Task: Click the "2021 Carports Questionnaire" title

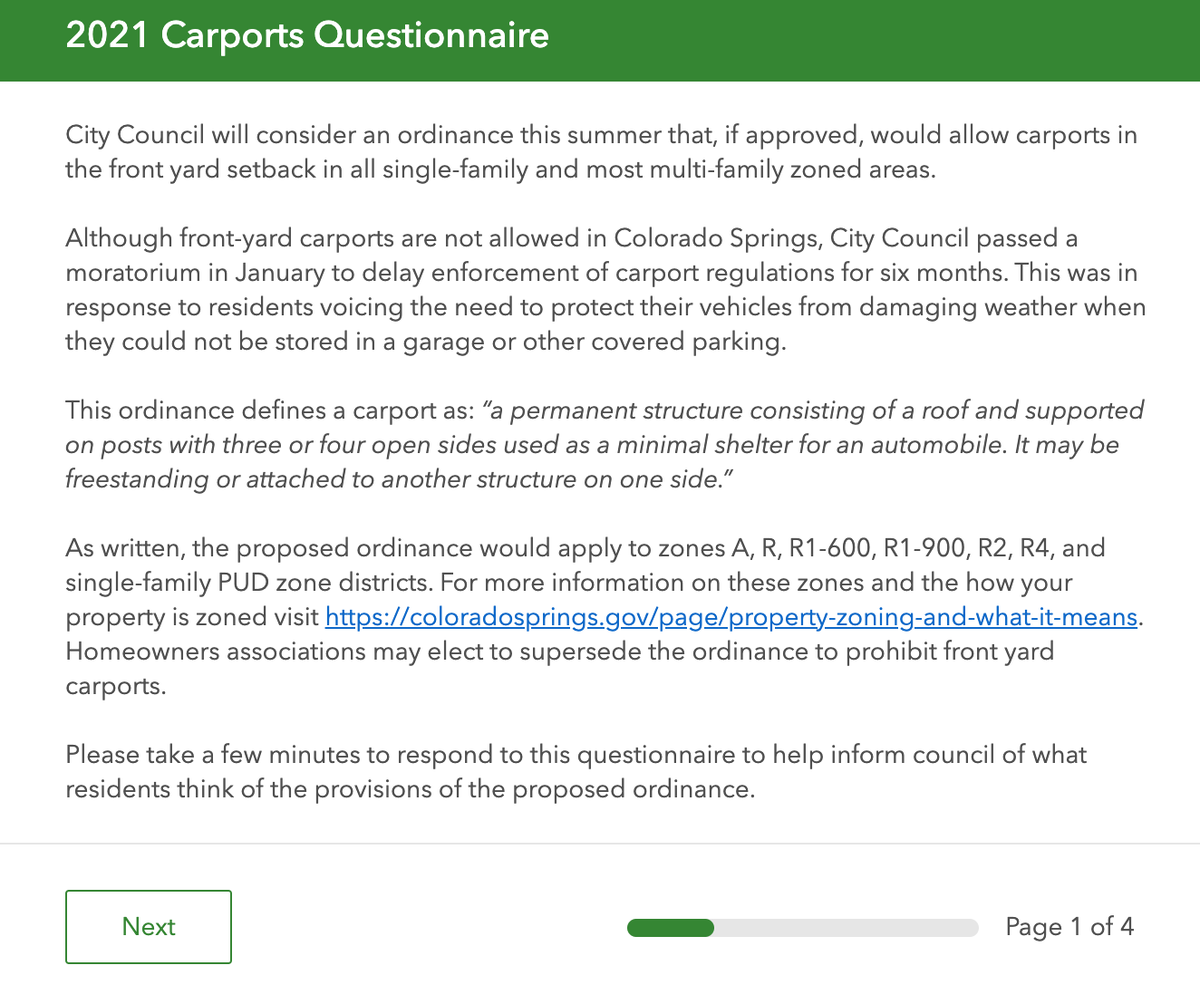Action: (x=307, y=36)
